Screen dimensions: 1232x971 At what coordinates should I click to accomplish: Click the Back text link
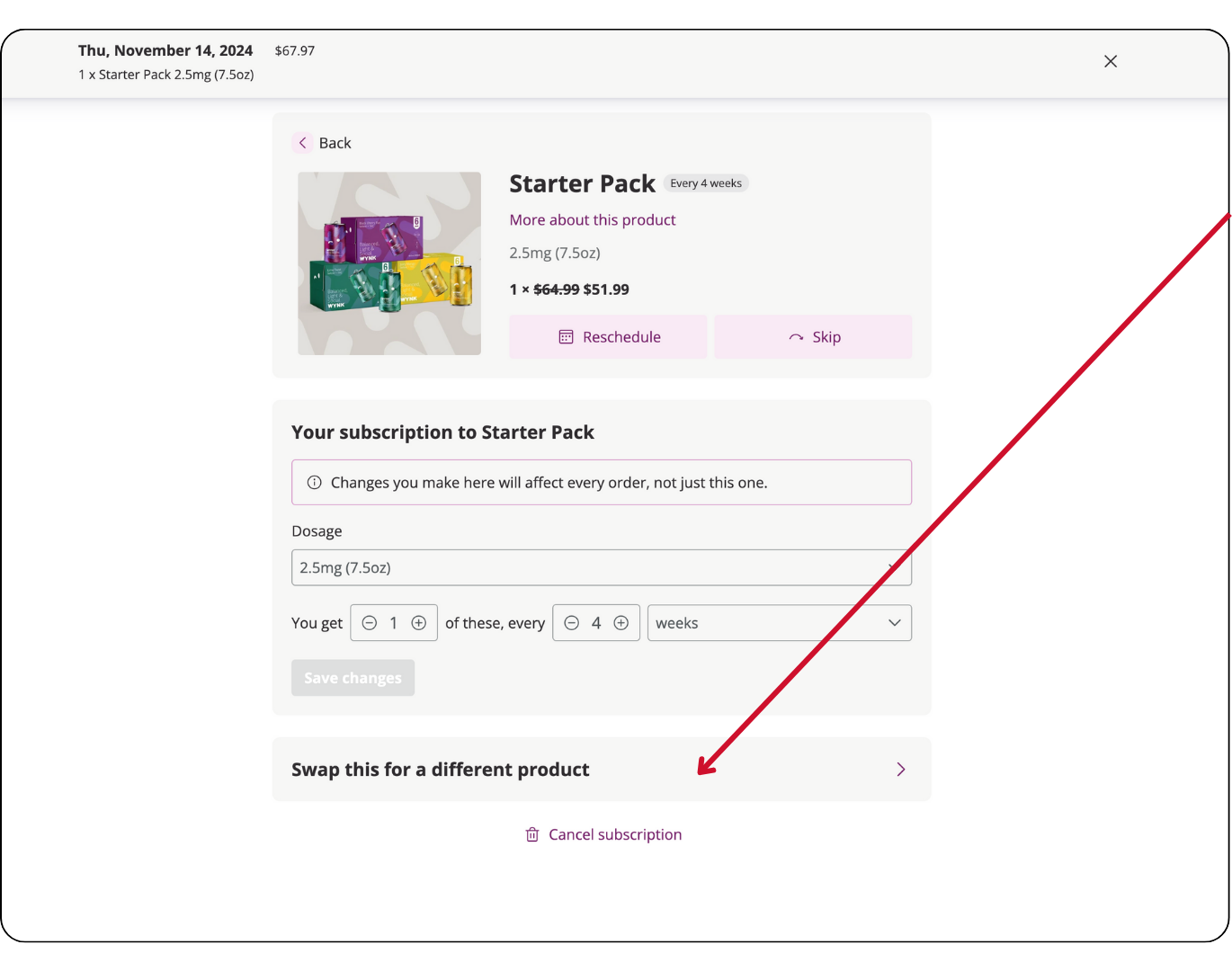coord(335,143)
